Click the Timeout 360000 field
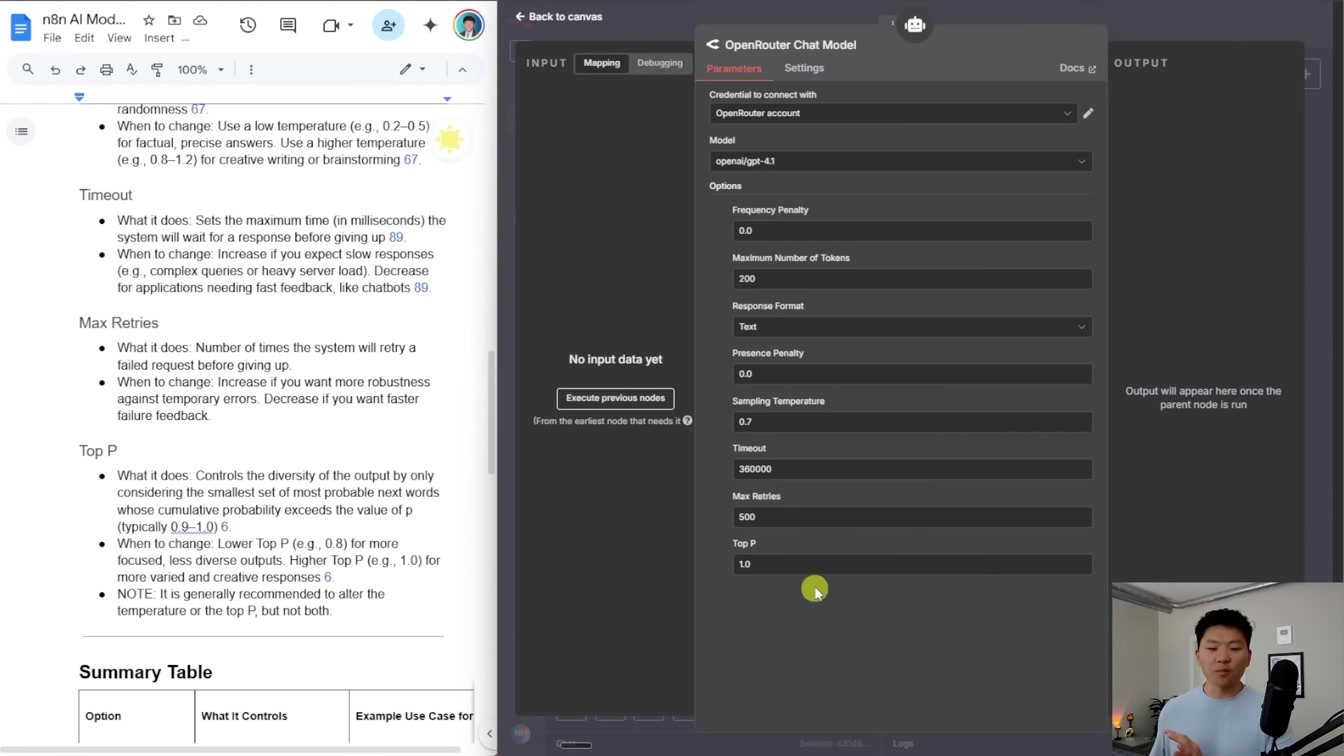Screen dimensions: 1344x756 click(x=912, y=469)
